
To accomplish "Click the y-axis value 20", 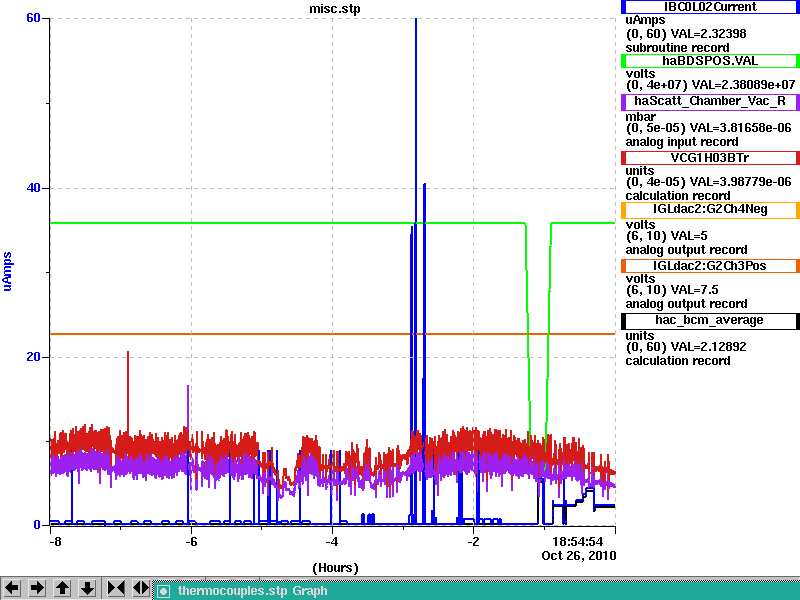I will tap(33, 357).
